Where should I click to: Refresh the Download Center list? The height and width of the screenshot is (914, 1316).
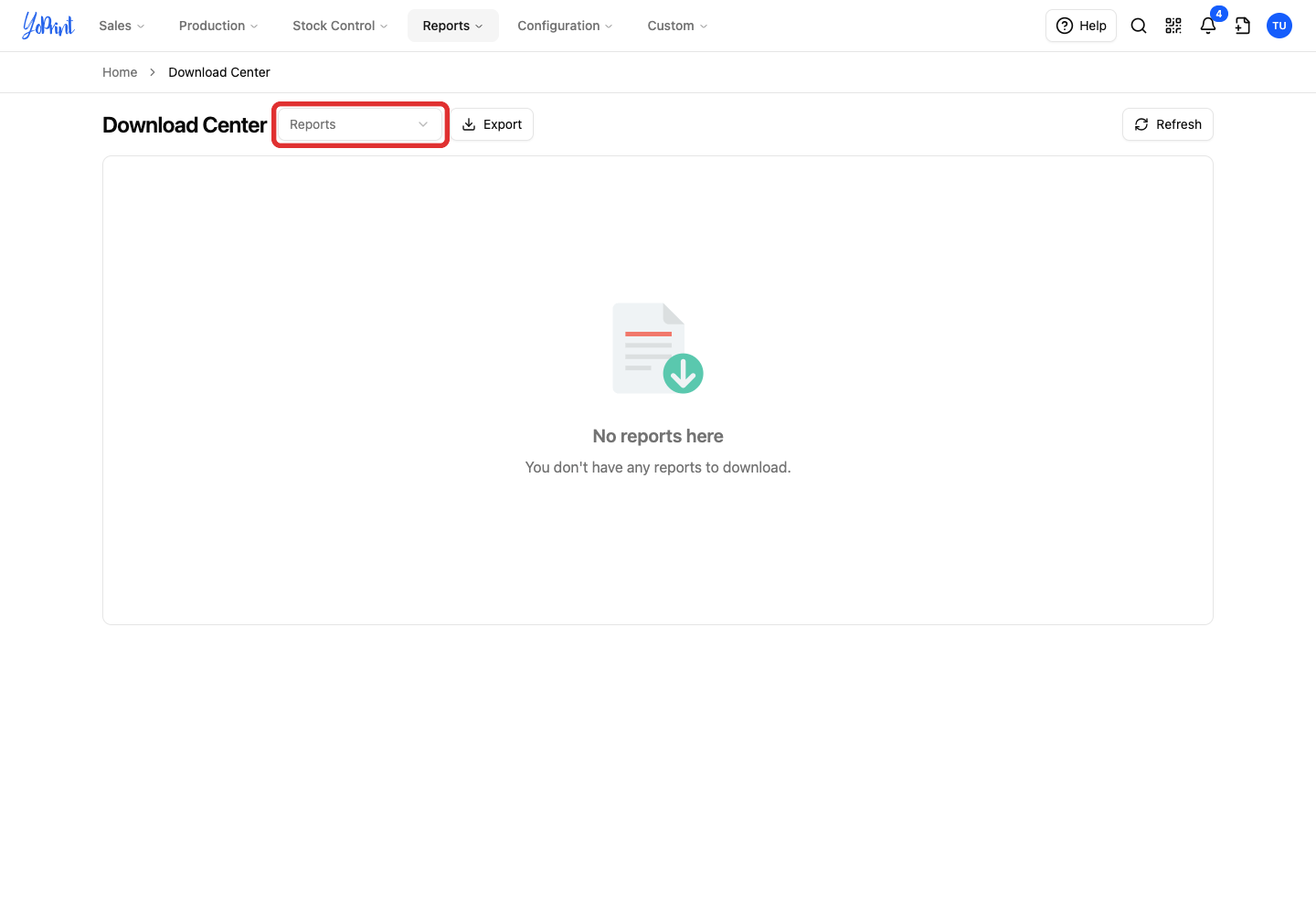(x=1168, y=124)
